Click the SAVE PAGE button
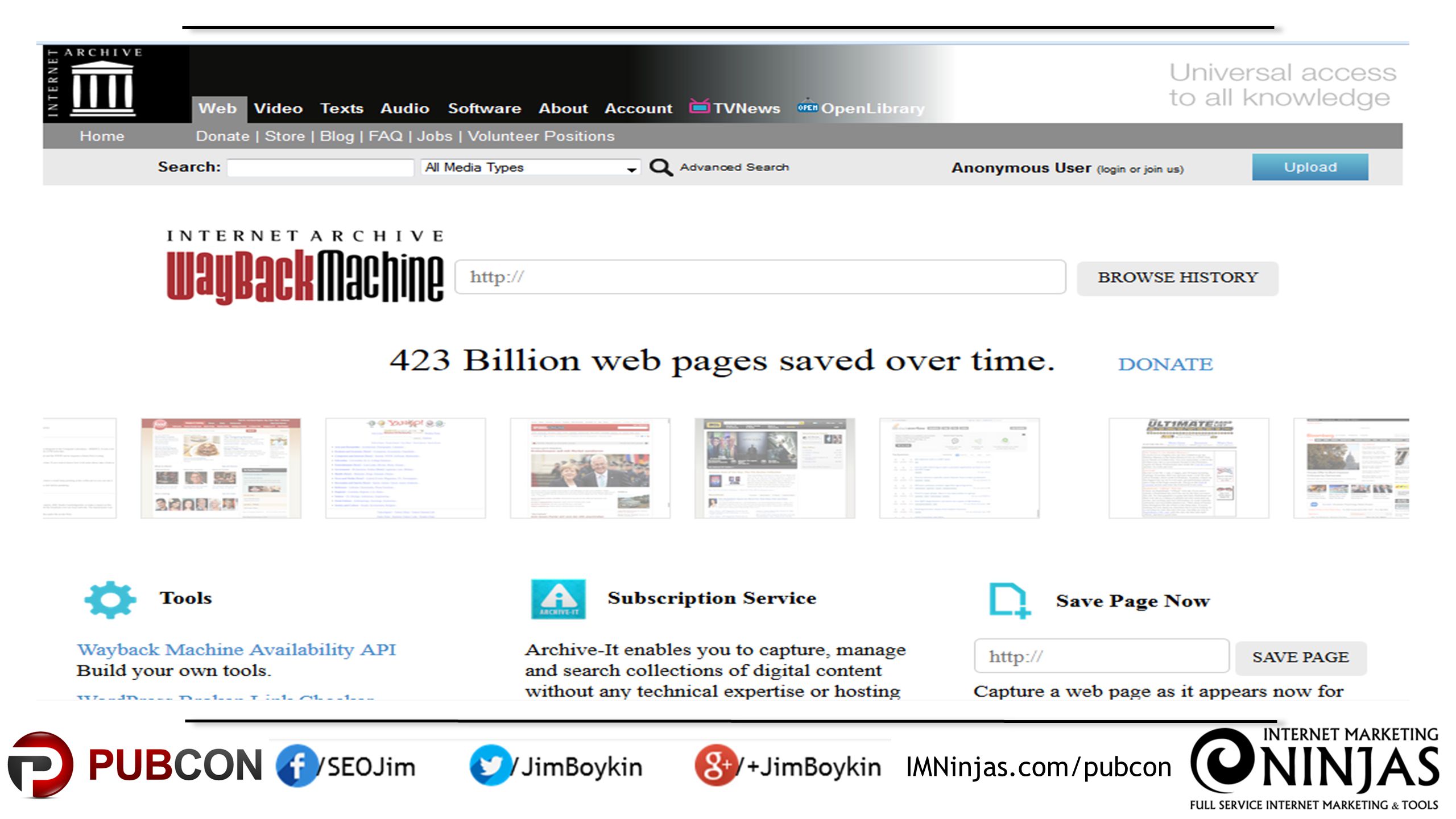Image resolution: width=1456 pixels, height=819 pixels. (x=1300, y=657)
